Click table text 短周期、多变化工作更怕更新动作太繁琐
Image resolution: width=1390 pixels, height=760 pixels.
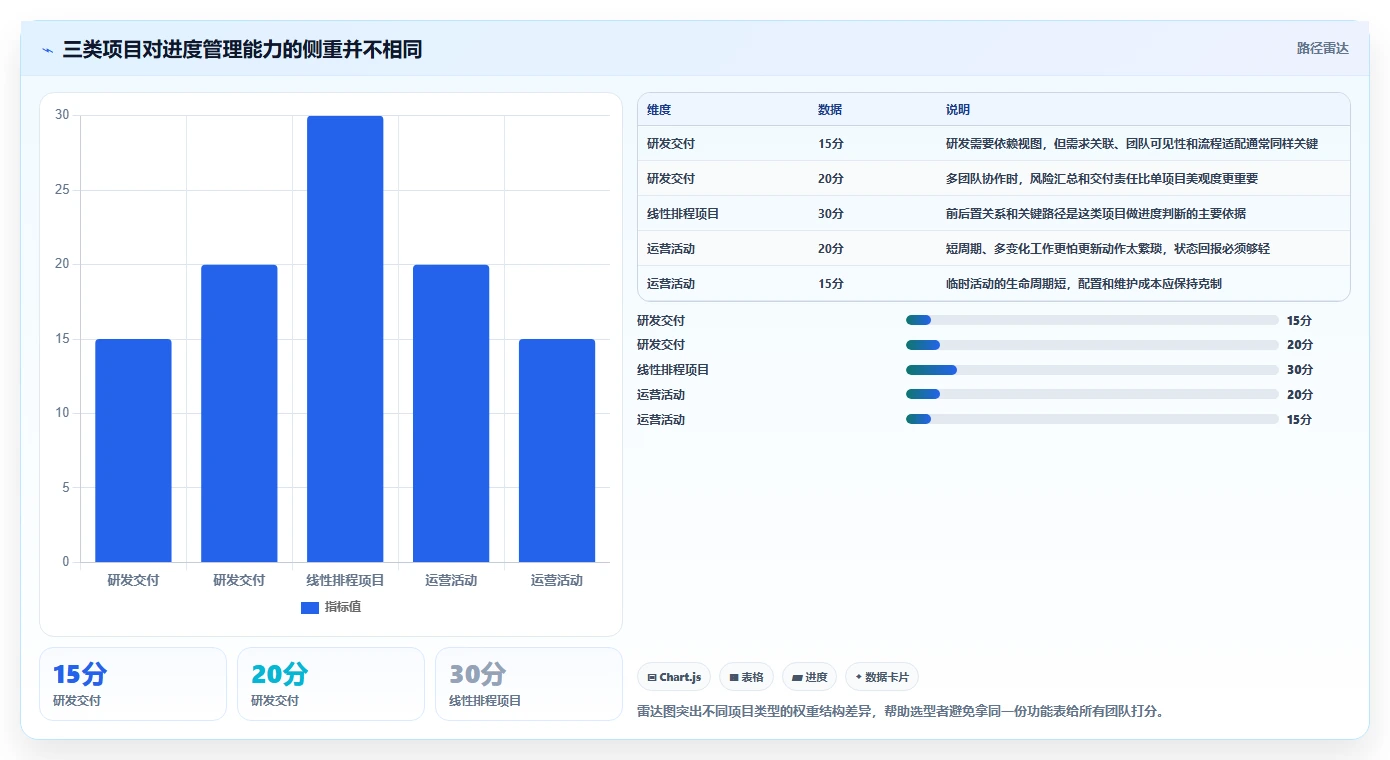coord(1108,249)
